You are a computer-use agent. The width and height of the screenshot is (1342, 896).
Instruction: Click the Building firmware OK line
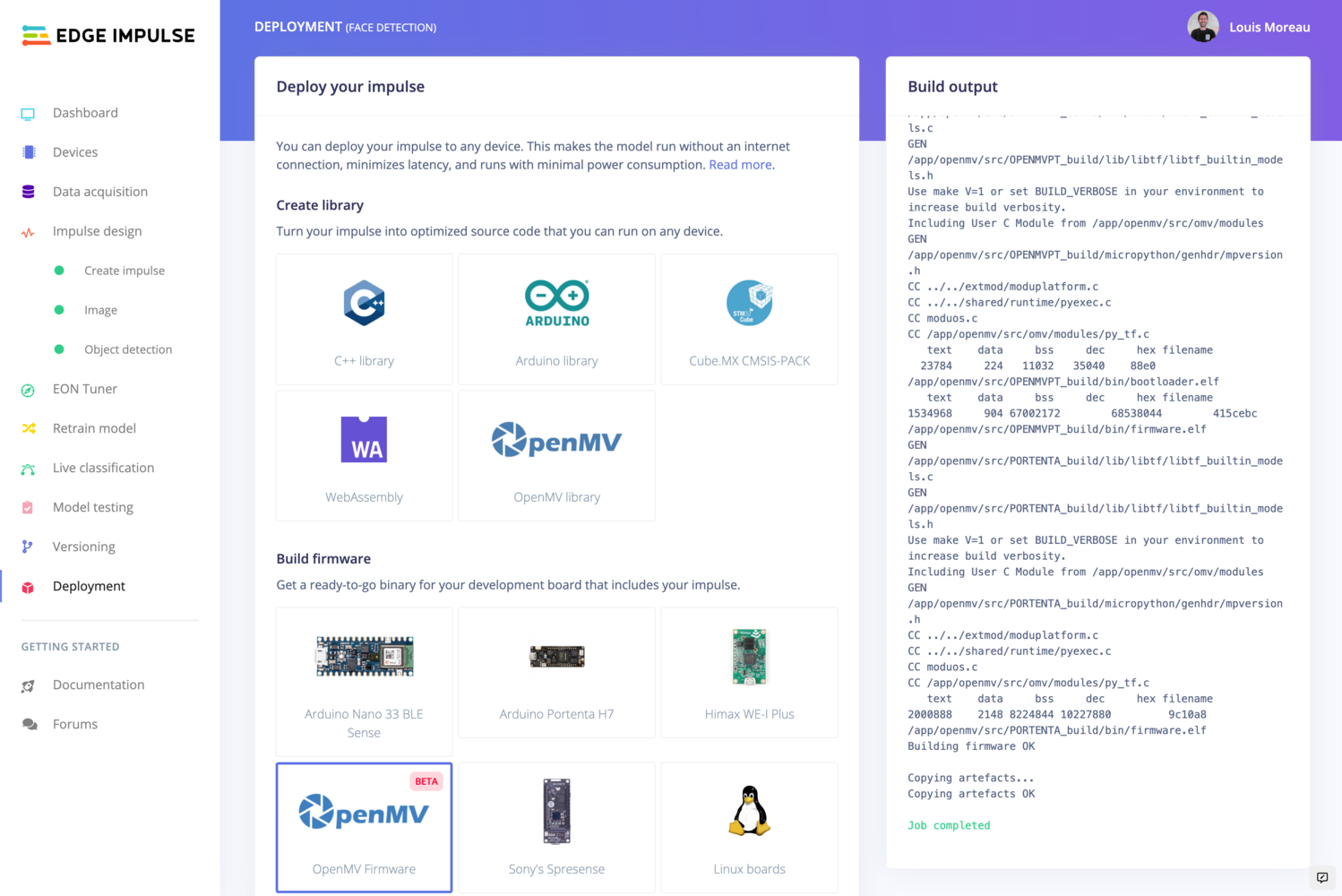coord(971,746)
